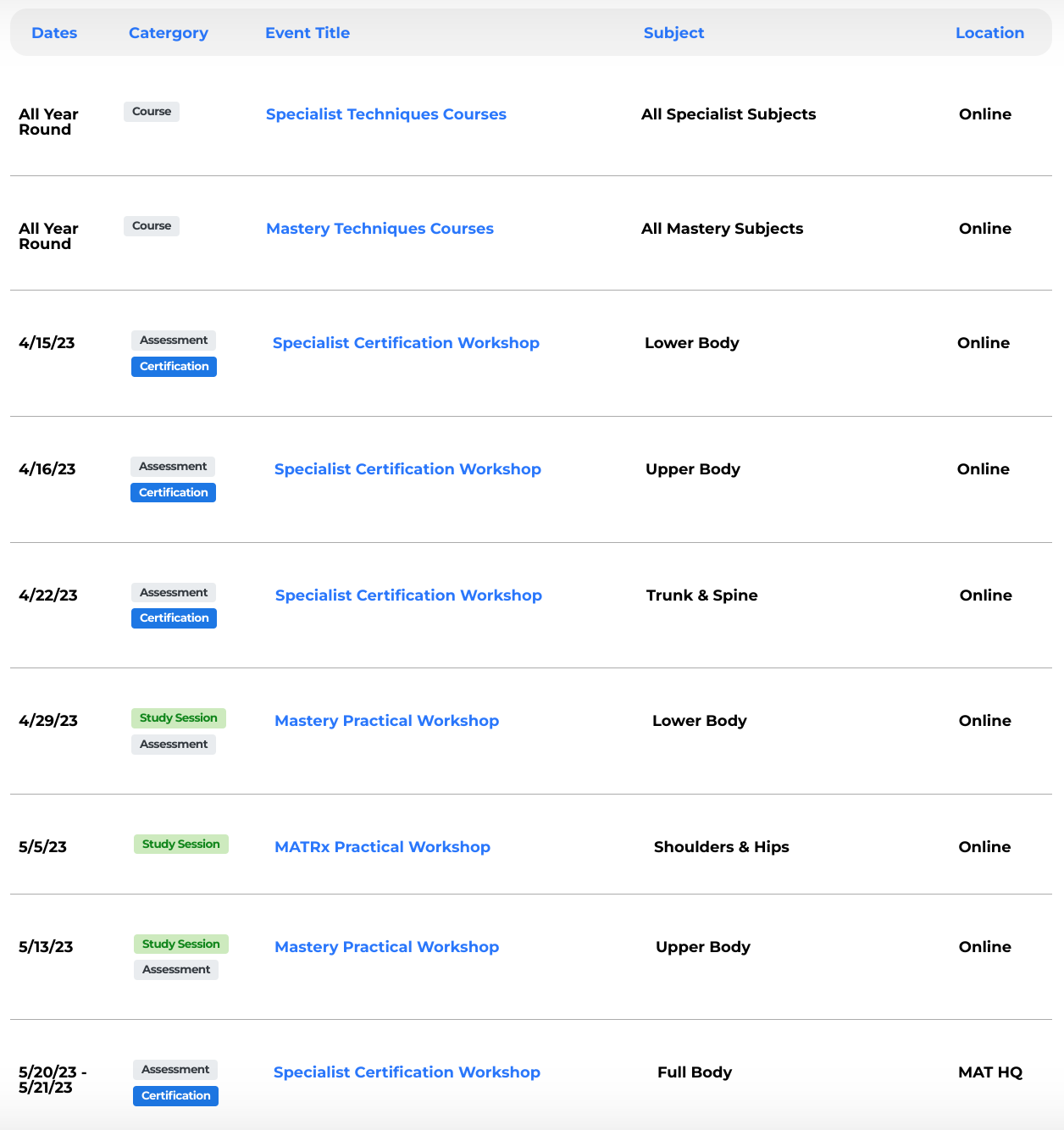Open Specialist Certification Workshop for Trunk & Spine
This screenshot has height=1130, width=1064.
tap(408, 595)
